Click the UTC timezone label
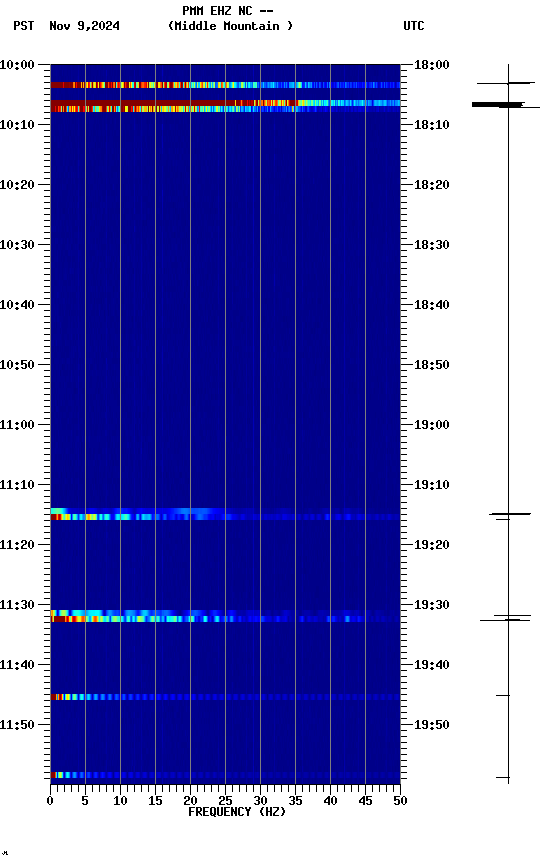Image resolution: width=552 pixels, height=864 pixels. [x=414, y=26]
